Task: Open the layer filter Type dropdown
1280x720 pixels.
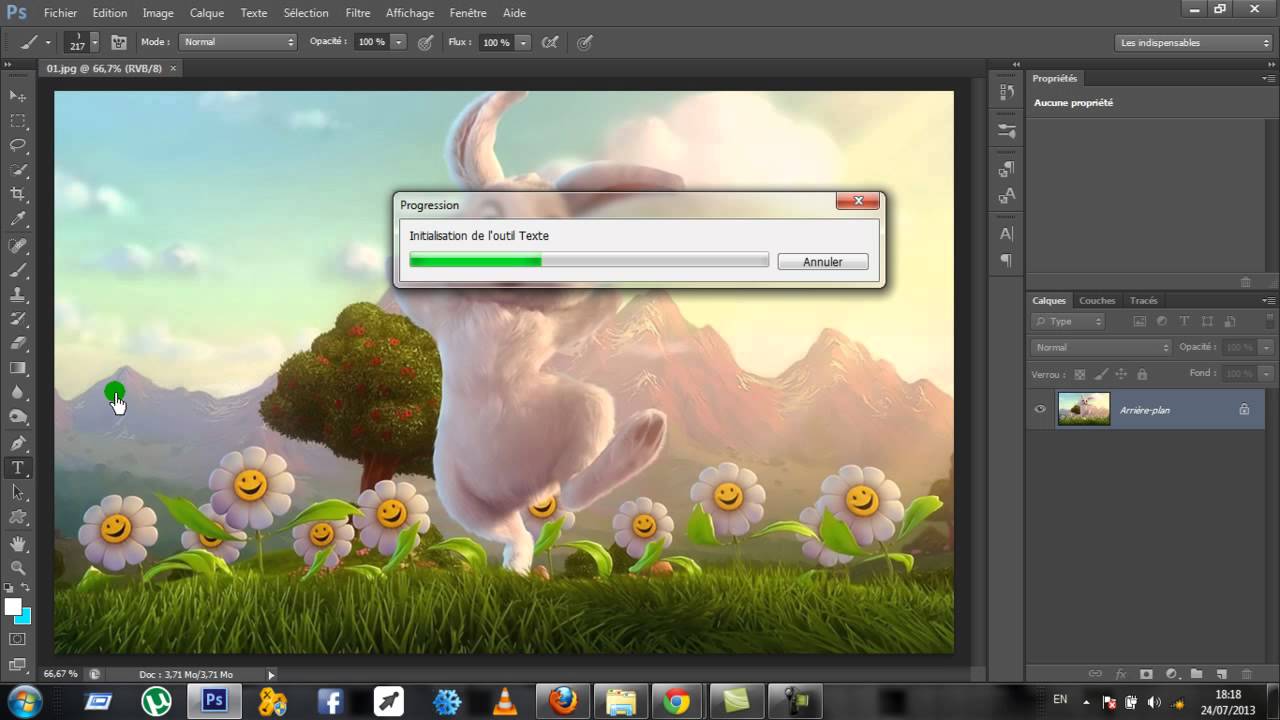Action: pos(1068,321)
